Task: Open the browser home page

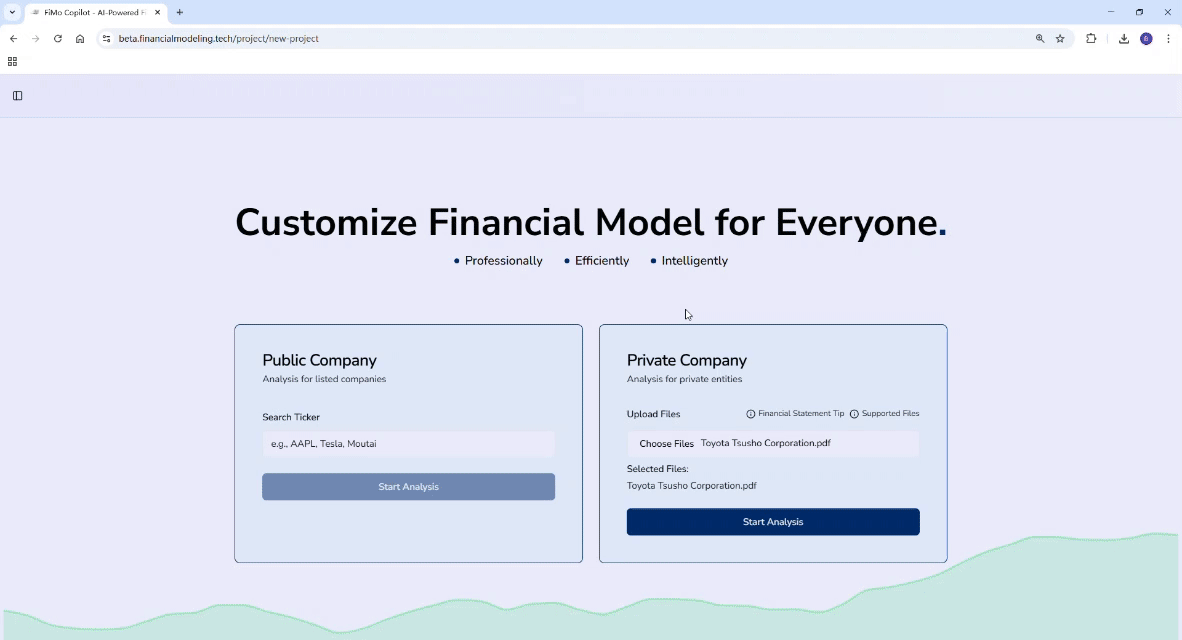Action: [80, 38]
